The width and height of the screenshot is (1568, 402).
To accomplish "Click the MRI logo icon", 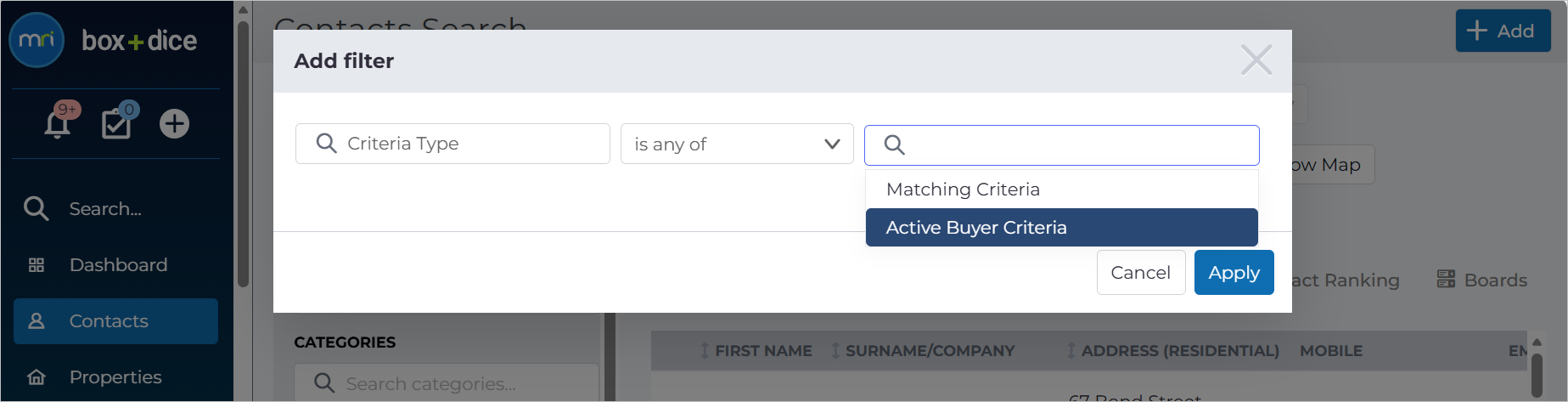I will [x=37, y=40].
